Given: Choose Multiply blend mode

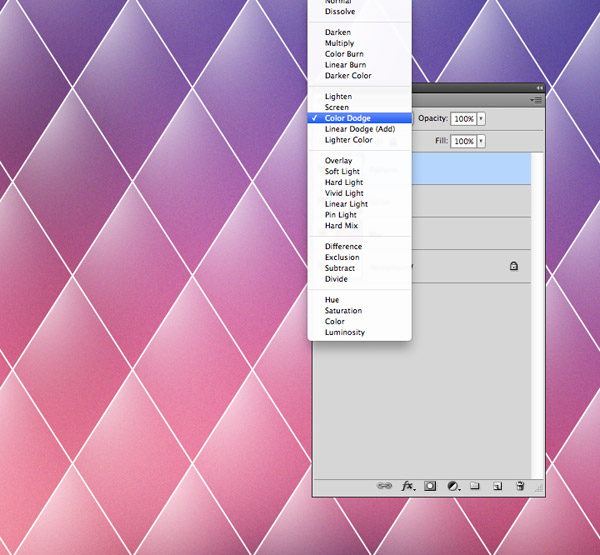Looking at the screenshot, I should pos(339,43).
